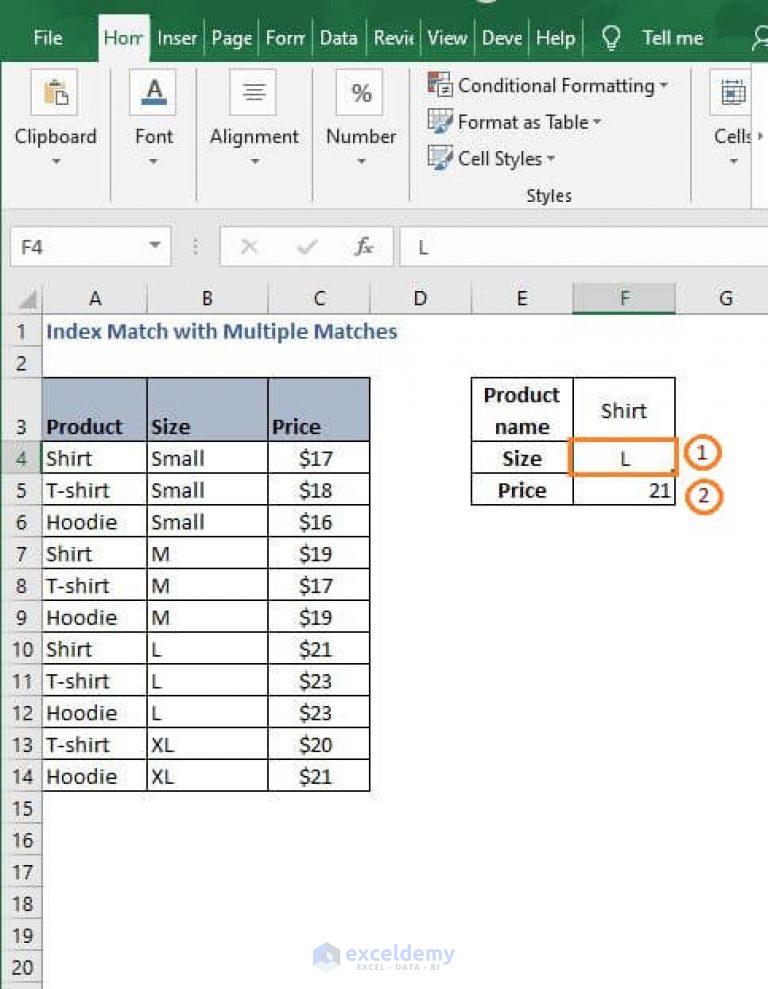
Task: Select the lookup cell containing Shirt in column F
Action: click(624, 410)
